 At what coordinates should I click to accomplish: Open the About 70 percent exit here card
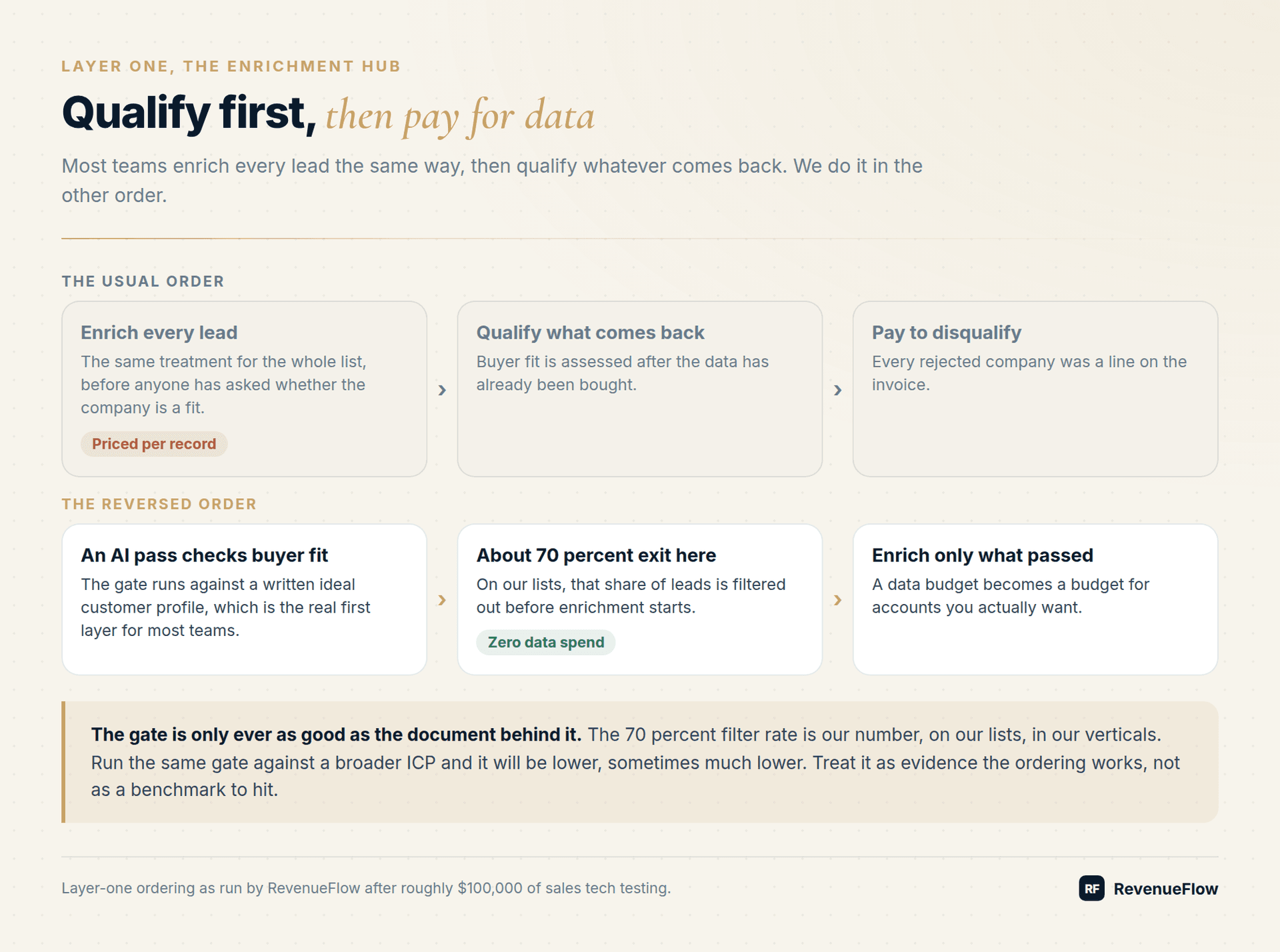(x=640, y=599)
